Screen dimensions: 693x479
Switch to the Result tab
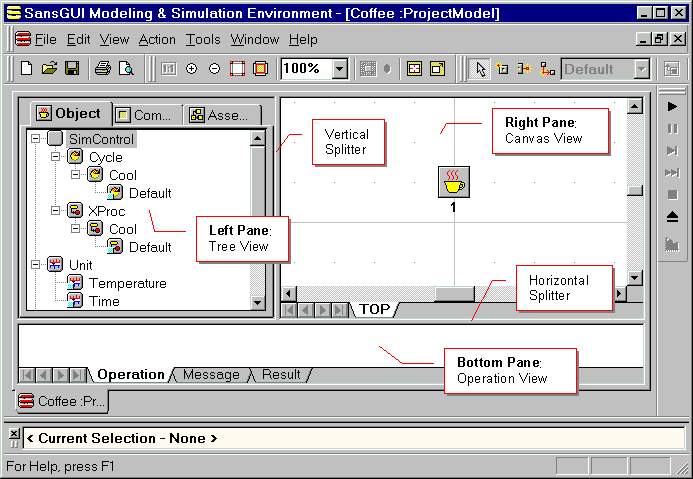tap(281, 375)
